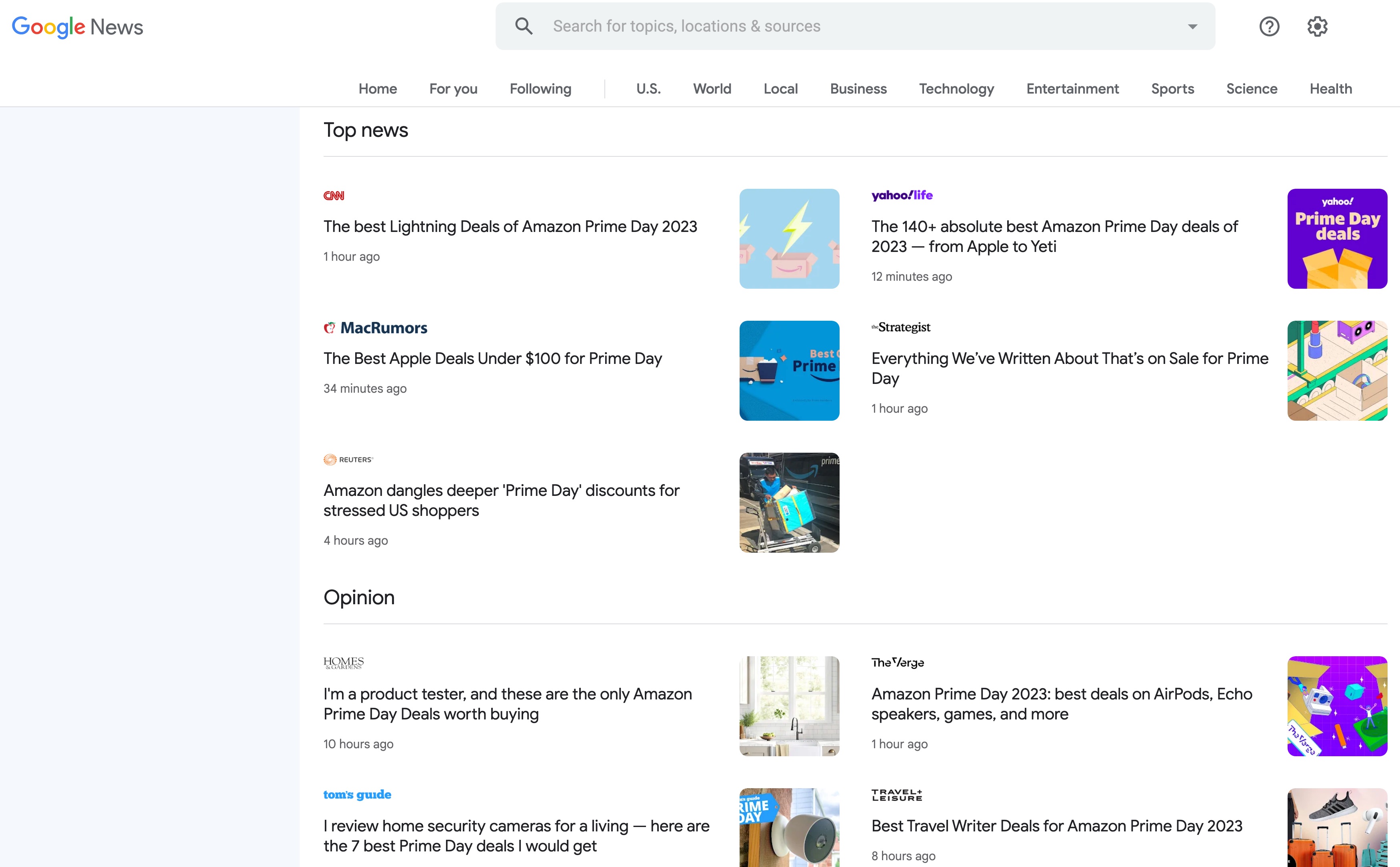Click the kitchen window photo thumbnail
This screenshot has width=1400, height=867.
(x=789, y=706)
